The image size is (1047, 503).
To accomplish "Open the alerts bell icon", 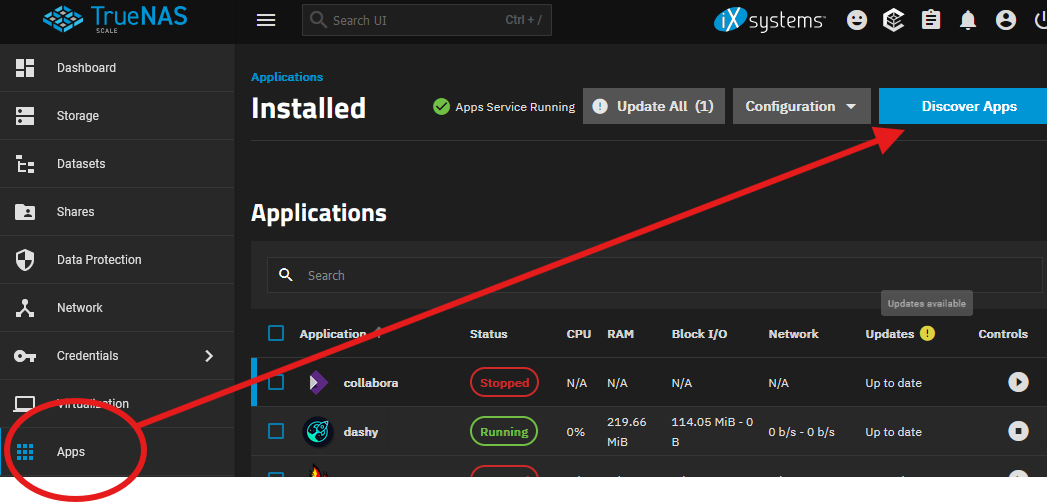I will 968,21.
